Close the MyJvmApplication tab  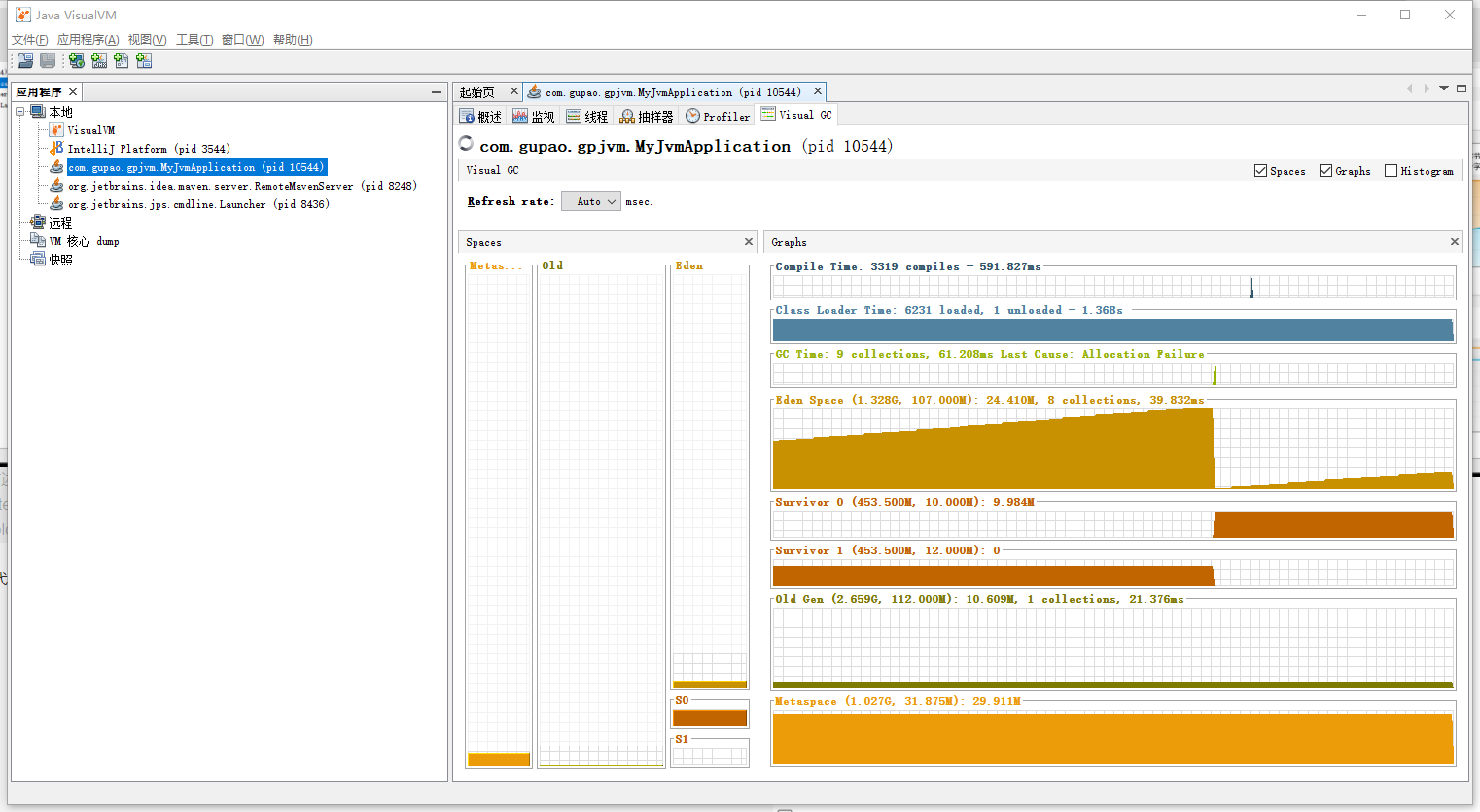pyautogui.click(x=818, y=91)
